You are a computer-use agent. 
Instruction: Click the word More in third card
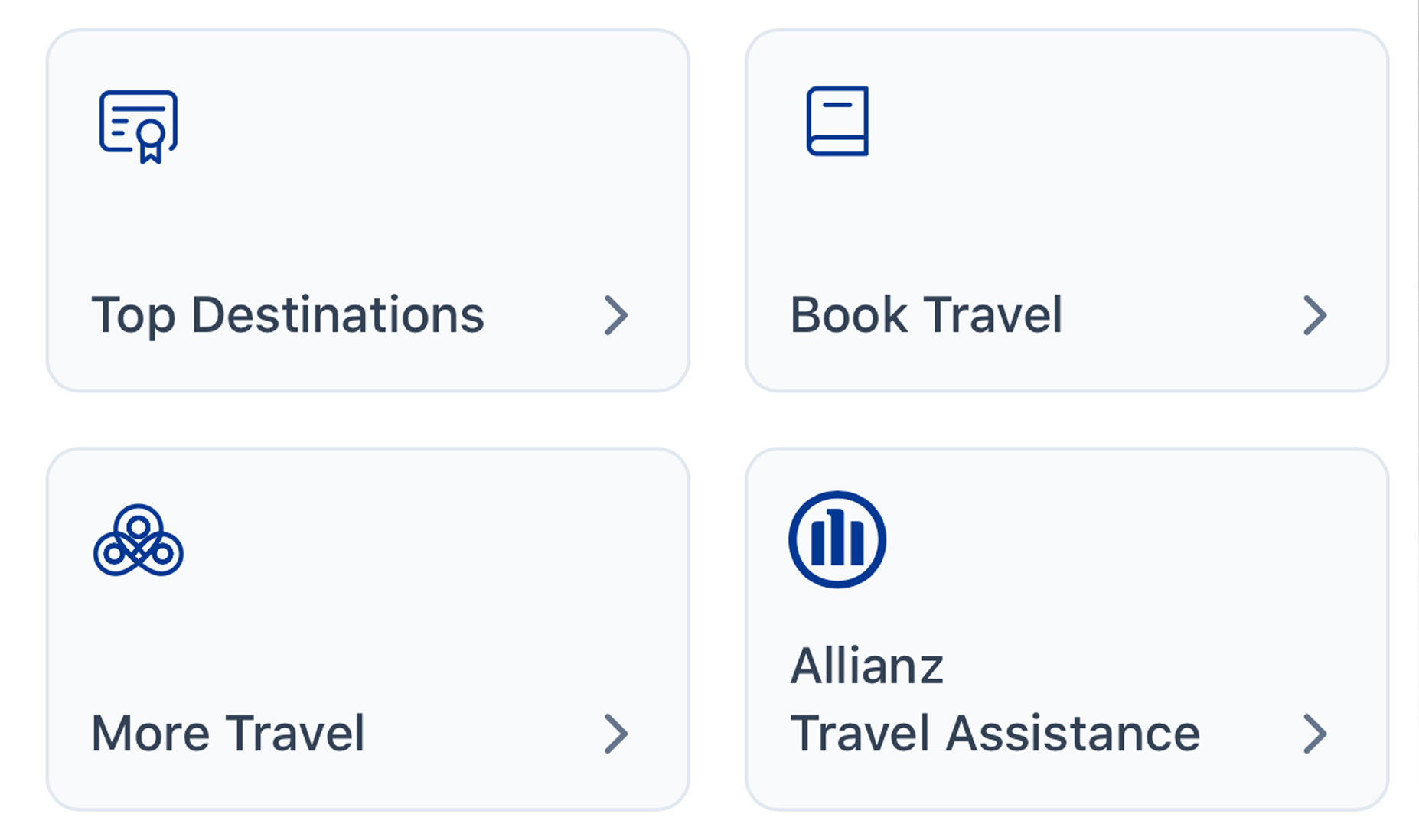(x=150, y=734)
